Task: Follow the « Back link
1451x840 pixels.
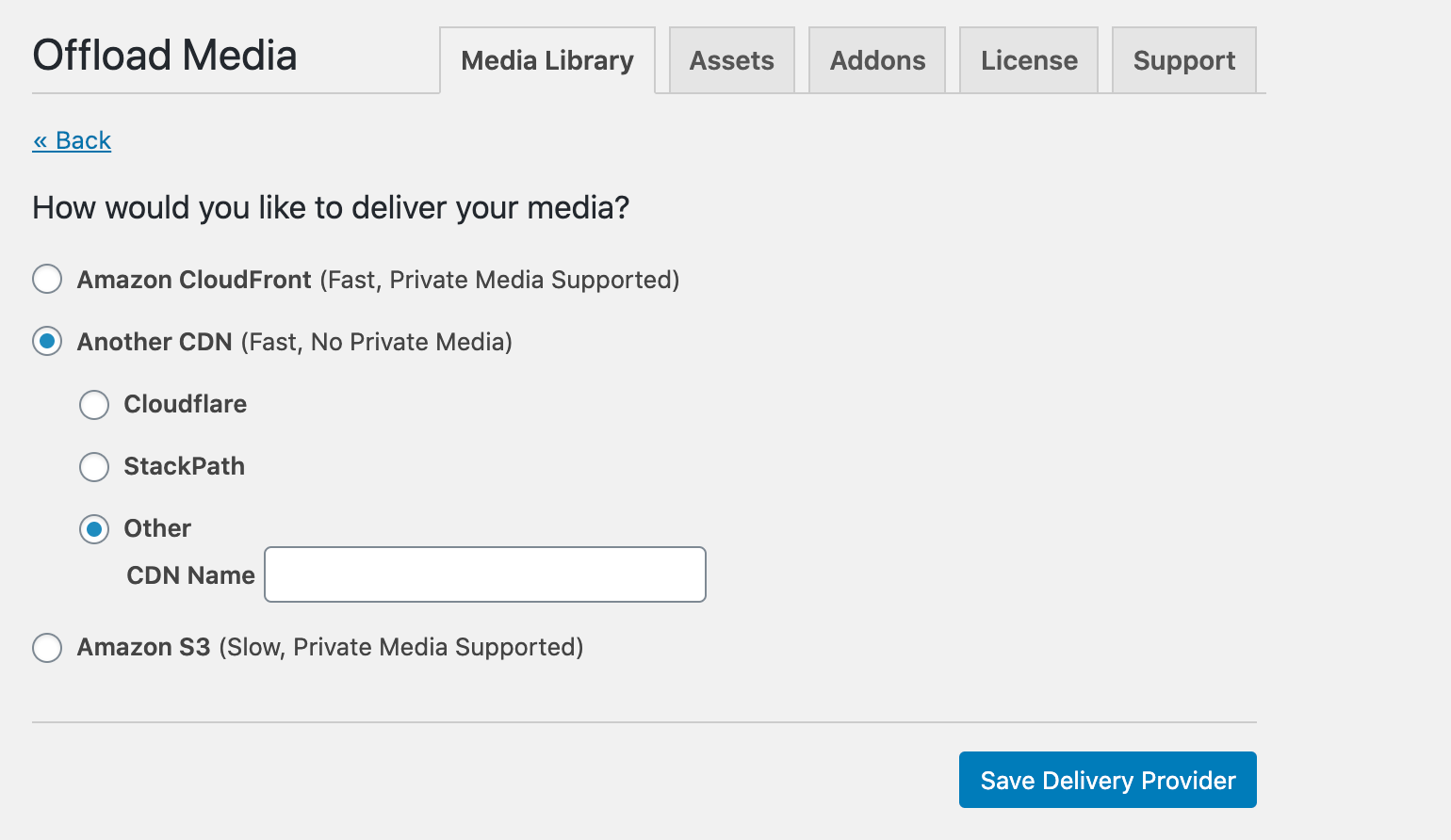Action: (x=72, y=140)
